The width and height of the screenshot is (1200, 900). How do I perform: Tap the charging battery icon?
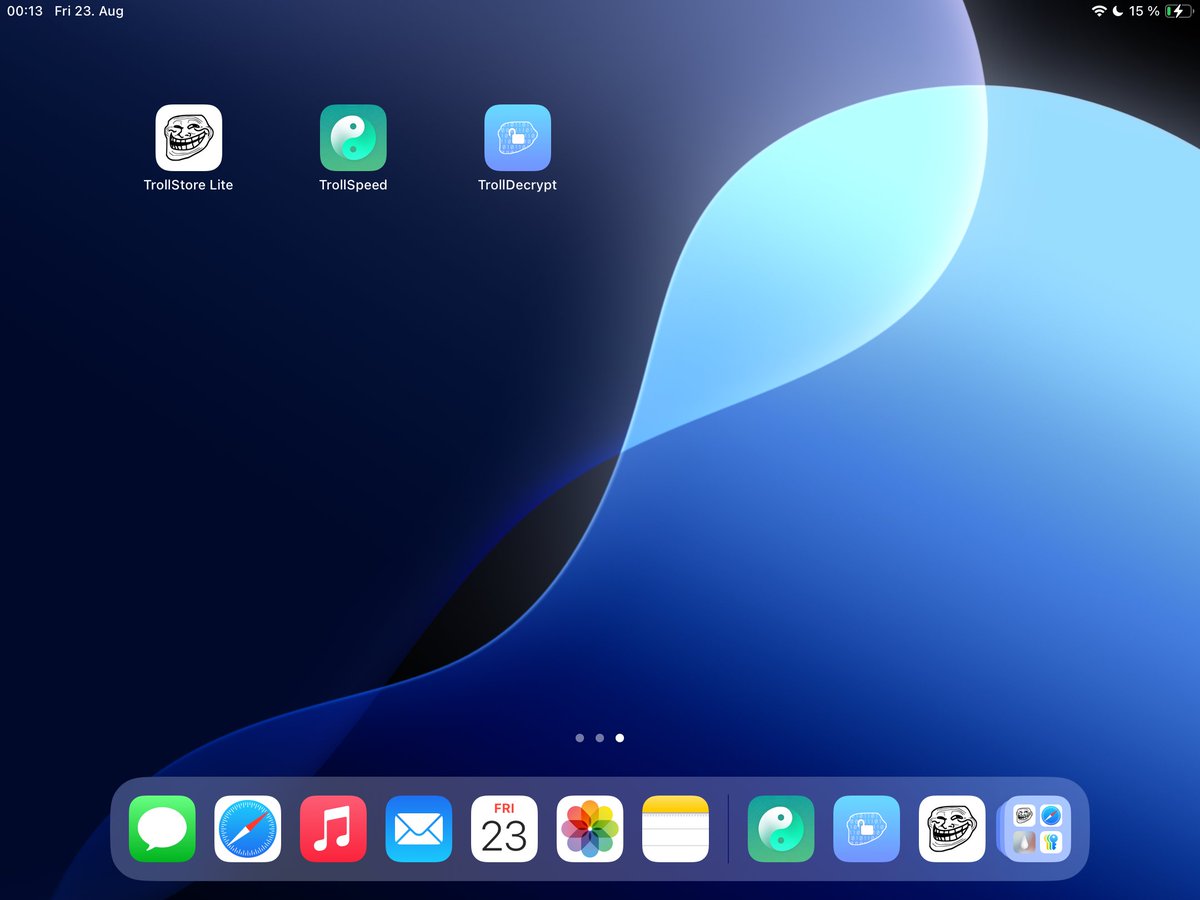pyautogui.click(x=1180, y=11)
